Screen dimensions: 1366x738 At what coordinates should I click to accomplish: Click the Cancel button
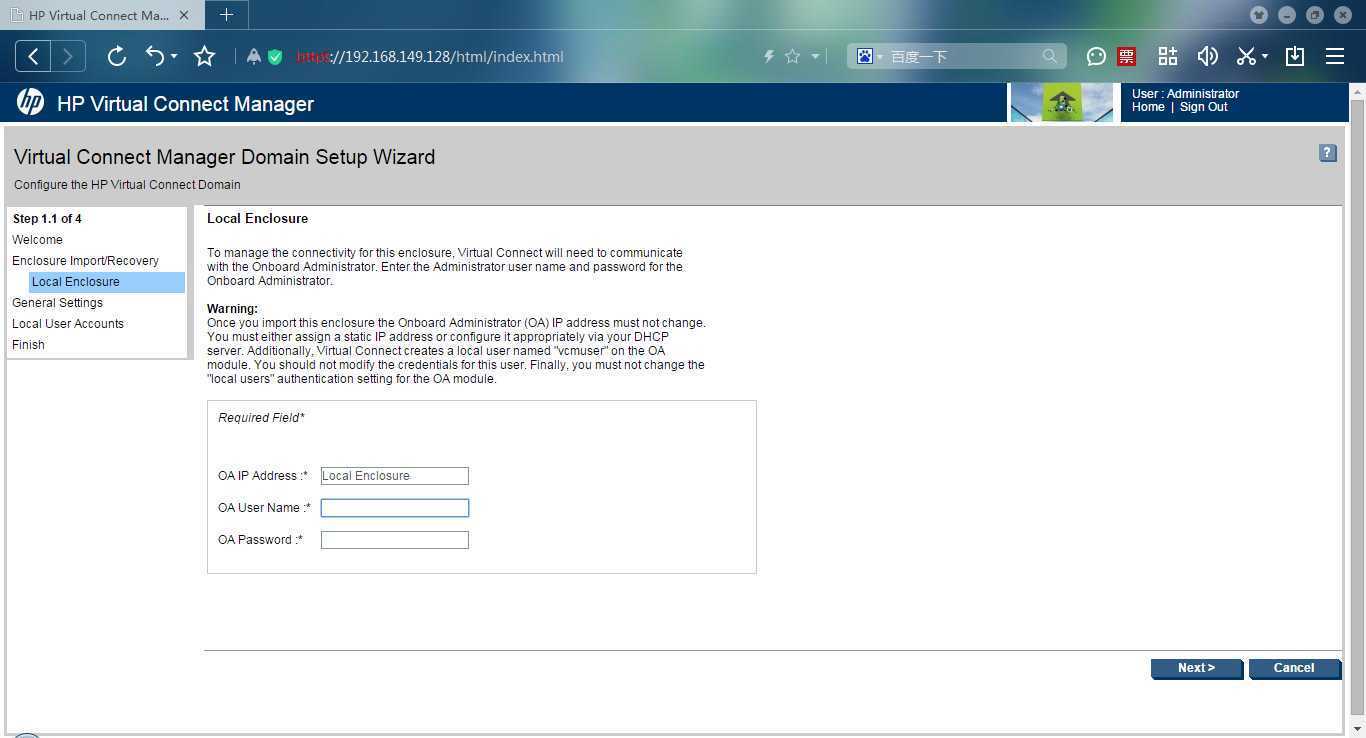(1294, 668)
